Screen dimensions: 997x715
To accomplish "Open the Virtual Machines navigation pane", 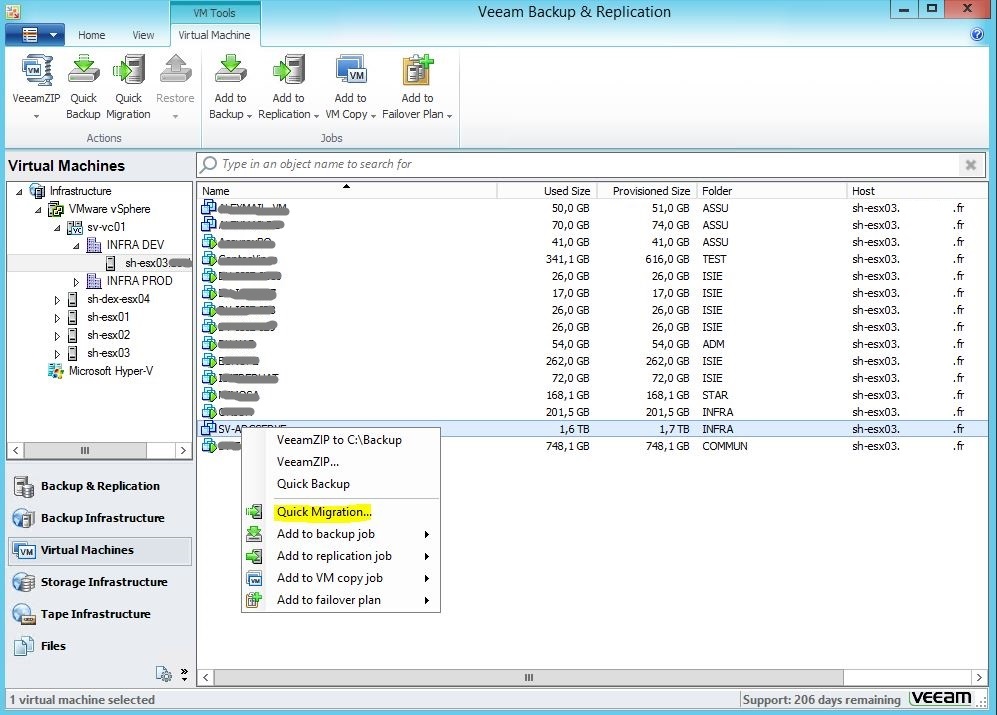I will pos(100,550).
